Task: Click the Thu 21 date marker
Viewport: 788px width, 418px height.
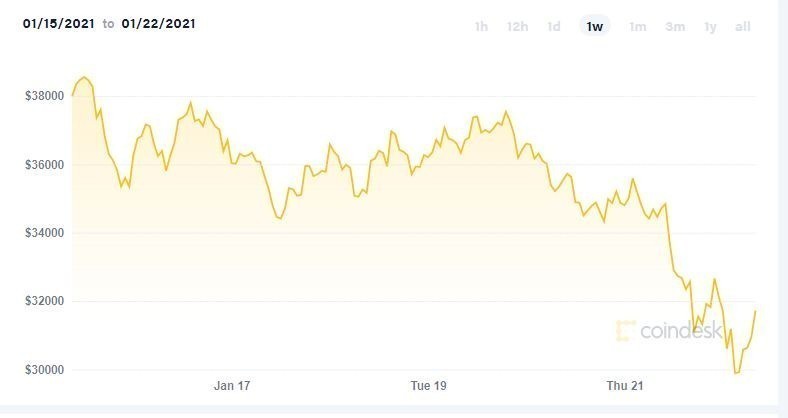Action: pyautogui.click(x=626, y=386)
